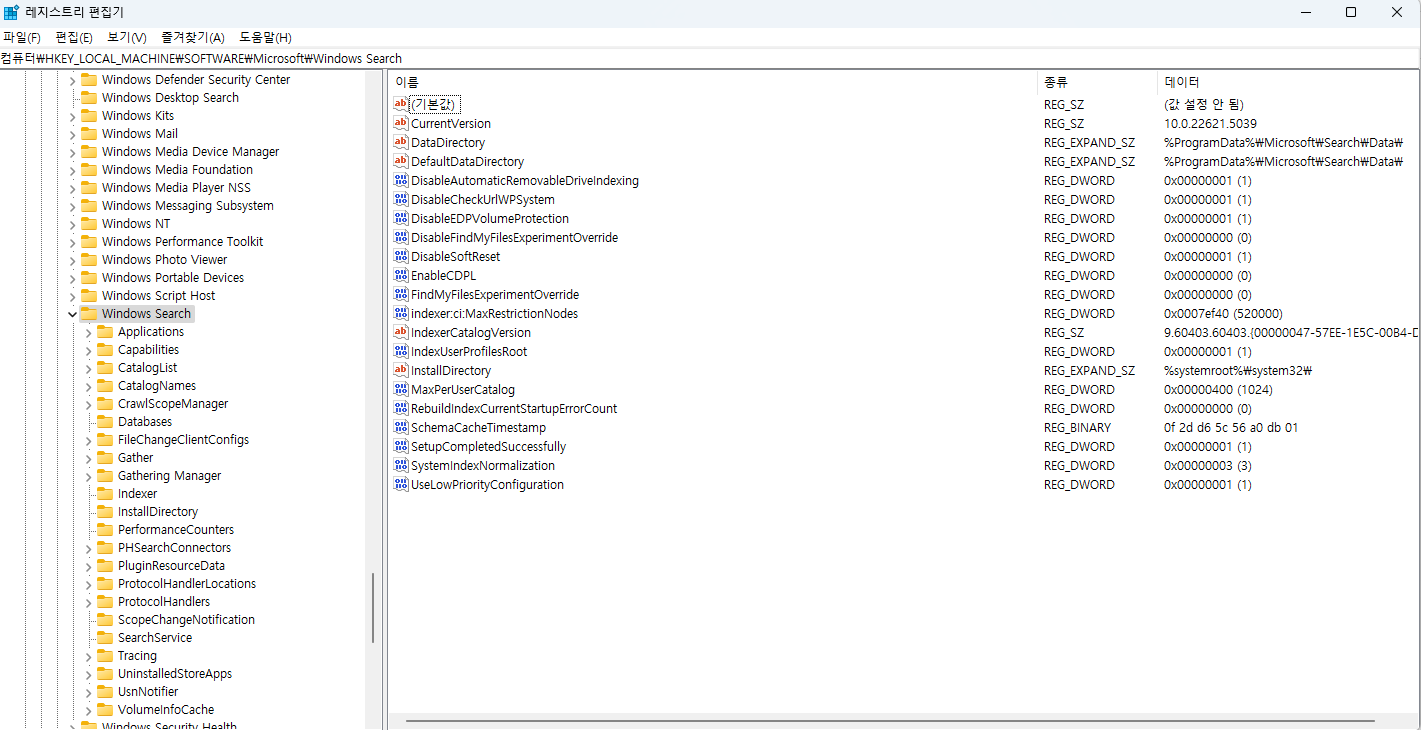Select the UninstalledStoreApps subkey

coord(175,673)
